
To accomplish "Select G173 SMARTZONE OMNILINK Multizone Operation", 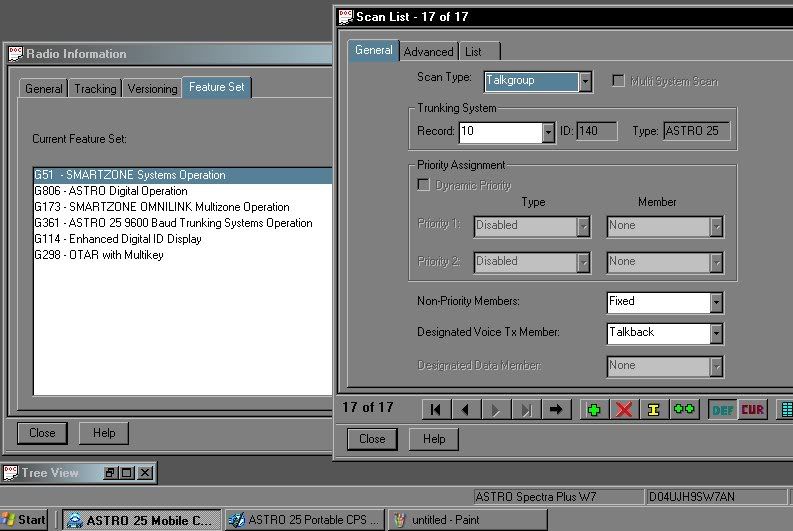I will point(183,207).
